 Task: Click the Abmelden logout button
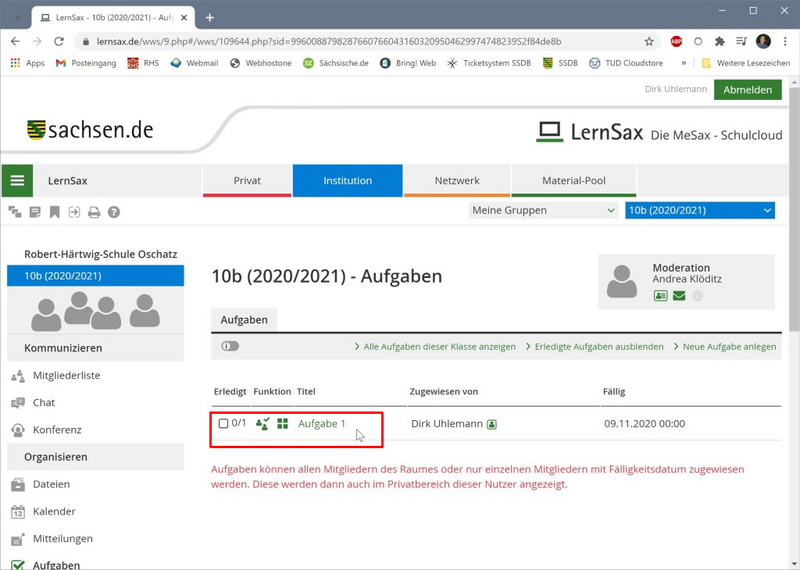[747, 89]
